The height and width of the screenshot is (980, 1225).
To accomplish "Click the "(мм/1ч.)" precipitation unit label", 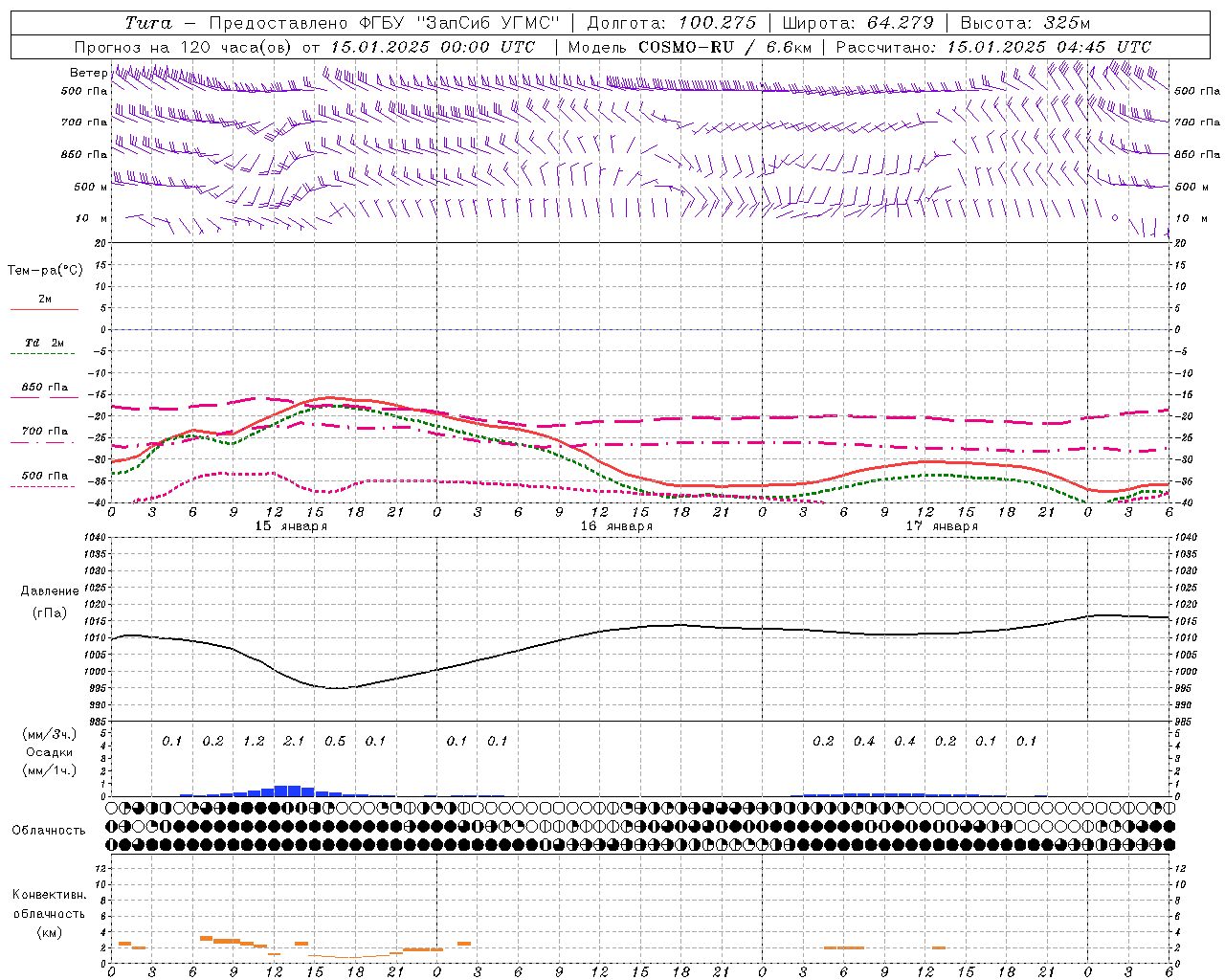I will click(x=49, y=770).
